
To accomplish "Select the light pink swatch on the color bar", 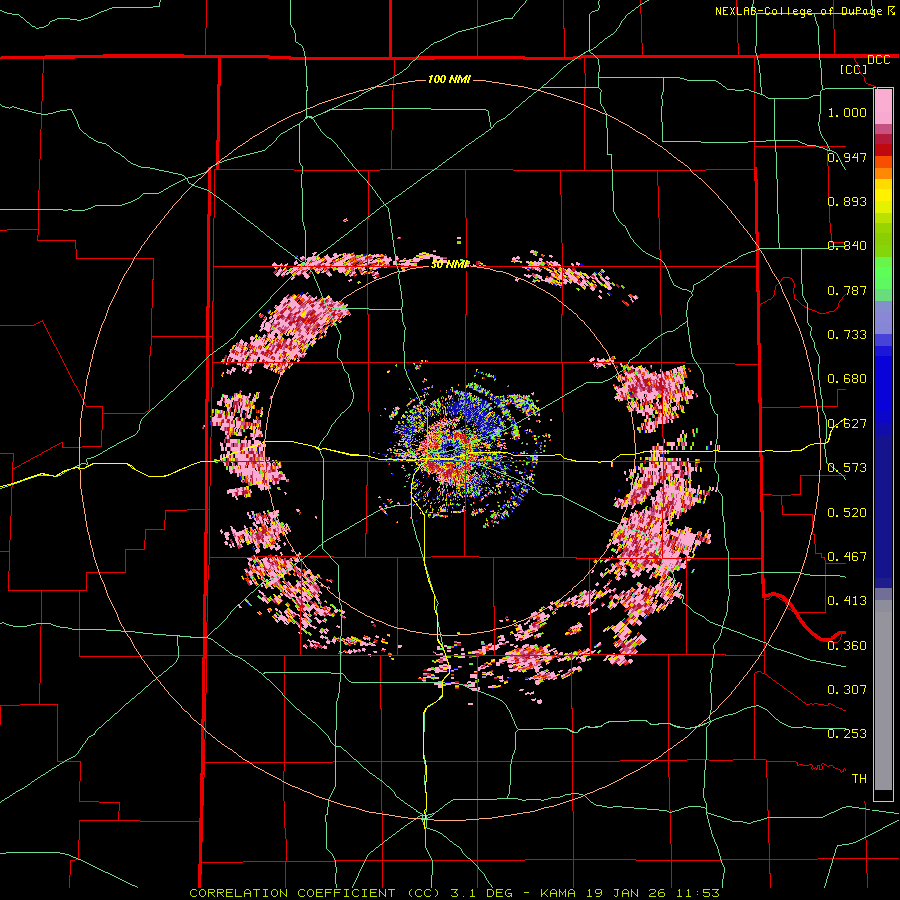I will point(883,107).
